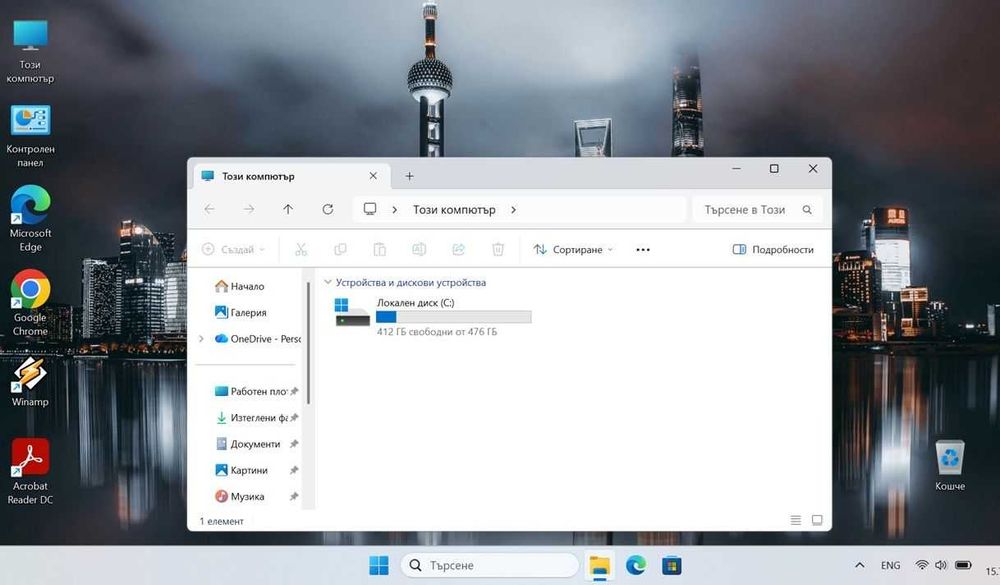Expand the OneDrive tree node

click(202, 339)
